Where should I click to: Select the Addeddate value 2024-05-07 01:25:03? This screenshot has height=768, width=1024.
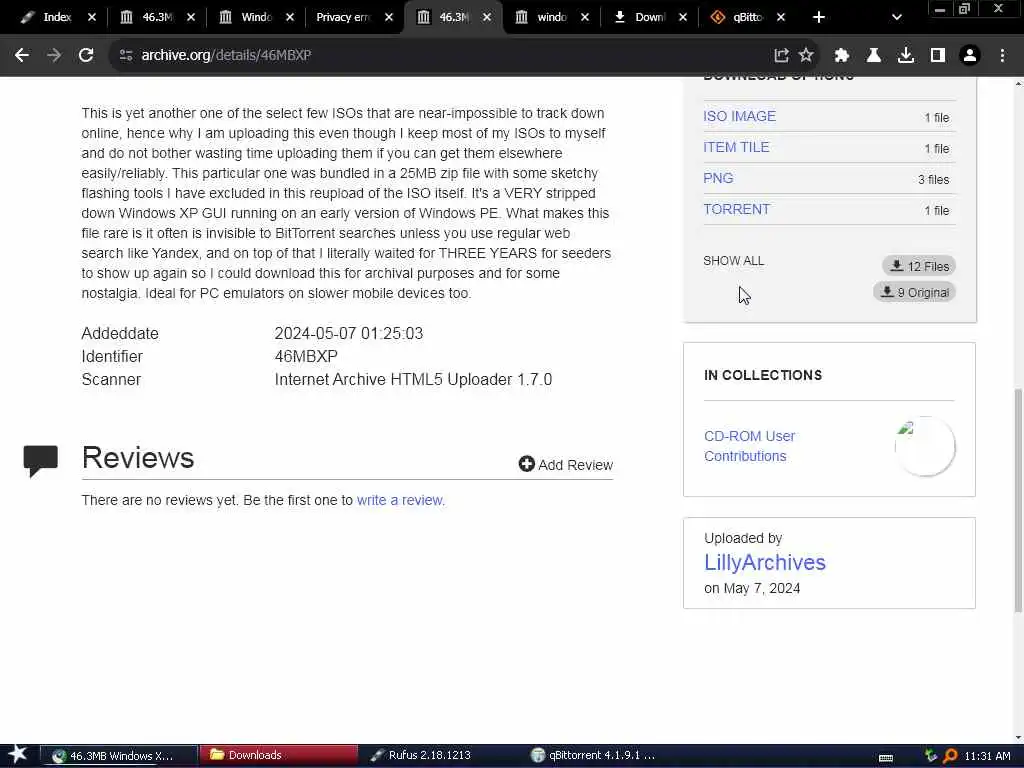click(x=349, y=333)
